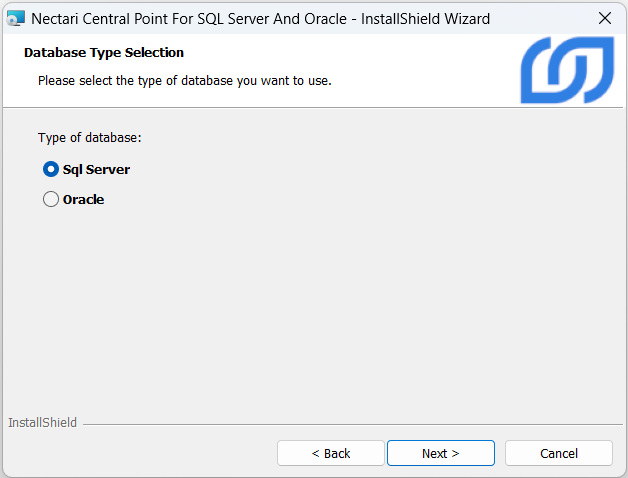Click the 'Type of database:' label
628x478 pixels.
point(89,137)
